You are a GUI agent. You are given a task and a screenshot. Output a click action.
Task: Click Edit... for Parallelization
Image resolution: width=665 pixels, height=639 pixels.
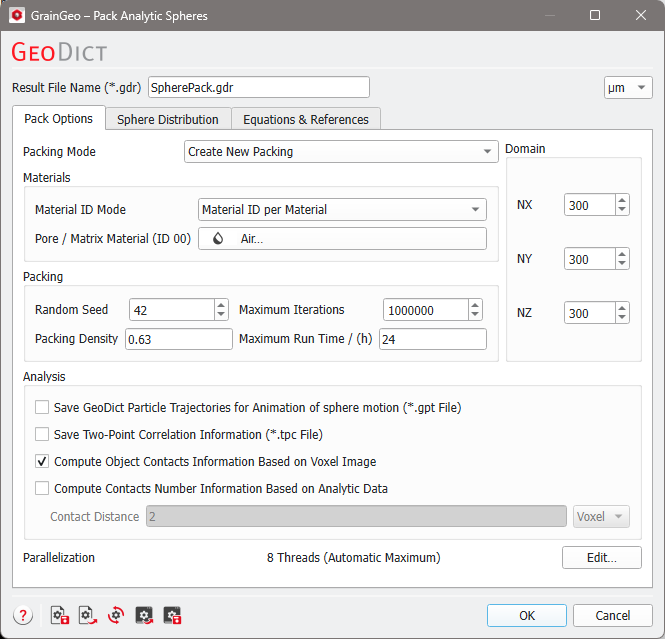(x=602, y=558)
